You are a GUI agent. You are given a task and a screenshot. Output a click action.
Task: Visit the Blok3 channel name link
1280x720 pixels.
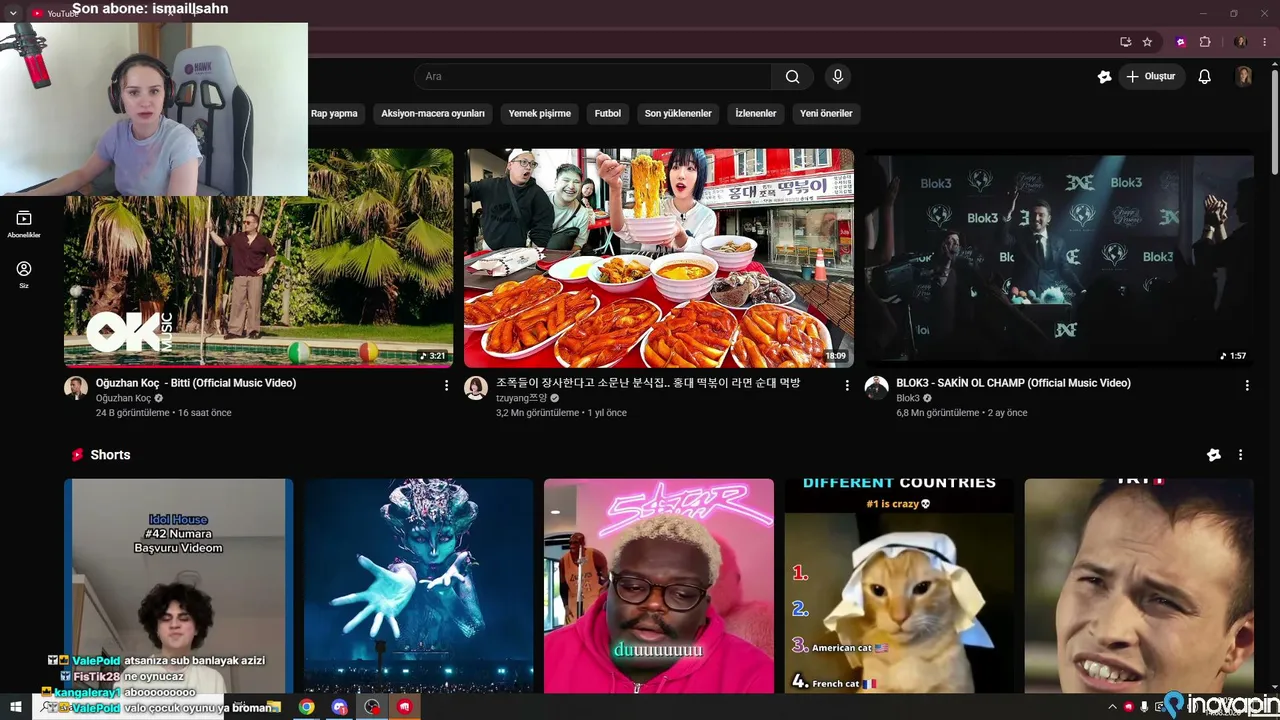pos(908,398)
